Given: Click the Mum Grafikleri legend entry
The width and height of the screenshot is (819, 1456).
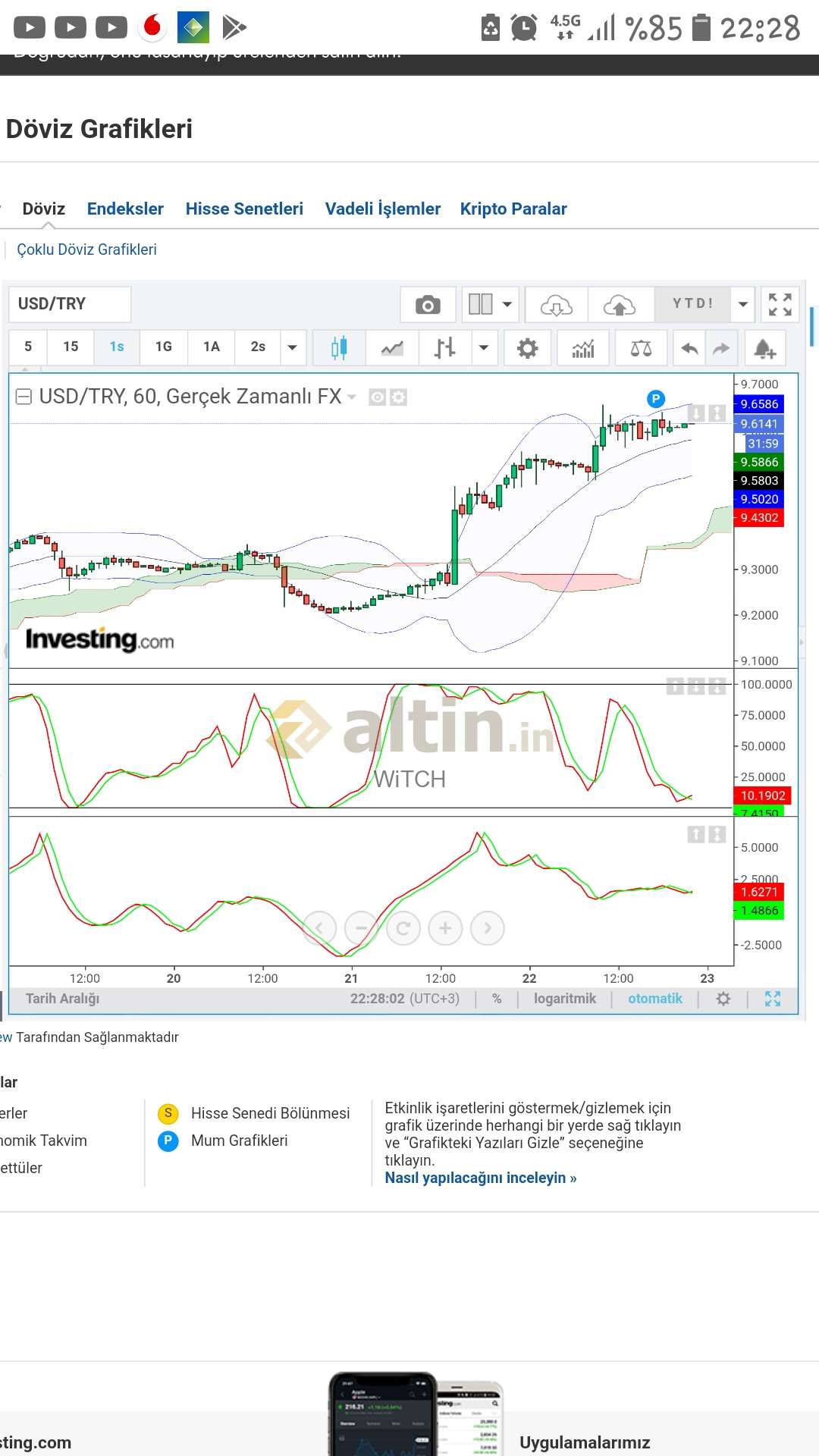Looking at the screenshot, I should coord(240,1141).
